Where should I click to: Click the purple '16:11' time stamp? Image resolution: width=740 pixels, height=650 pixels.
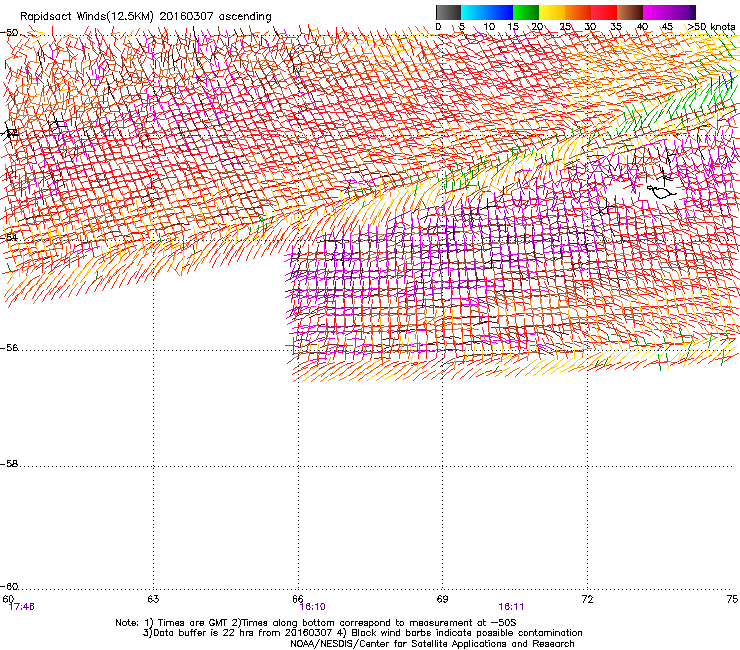tap(511, 607)
